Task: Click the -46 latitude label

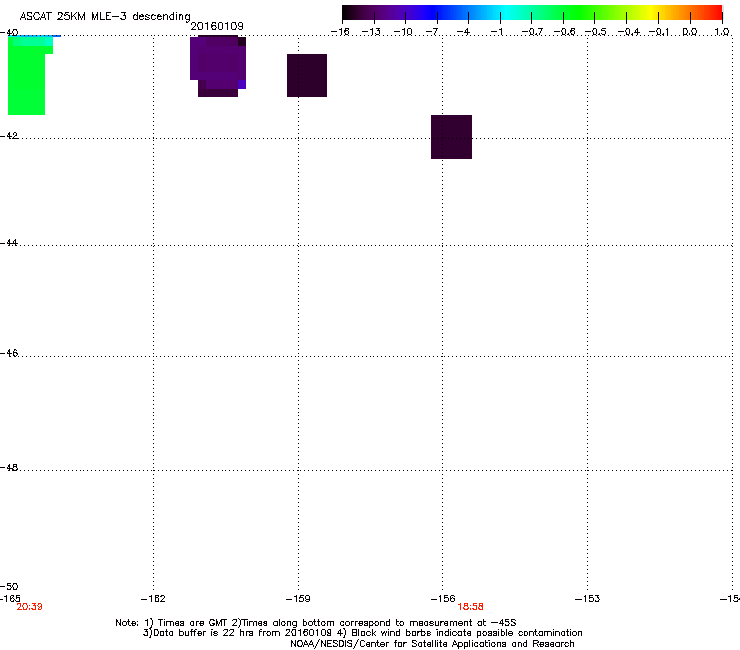Action: (x=9, y=354)
